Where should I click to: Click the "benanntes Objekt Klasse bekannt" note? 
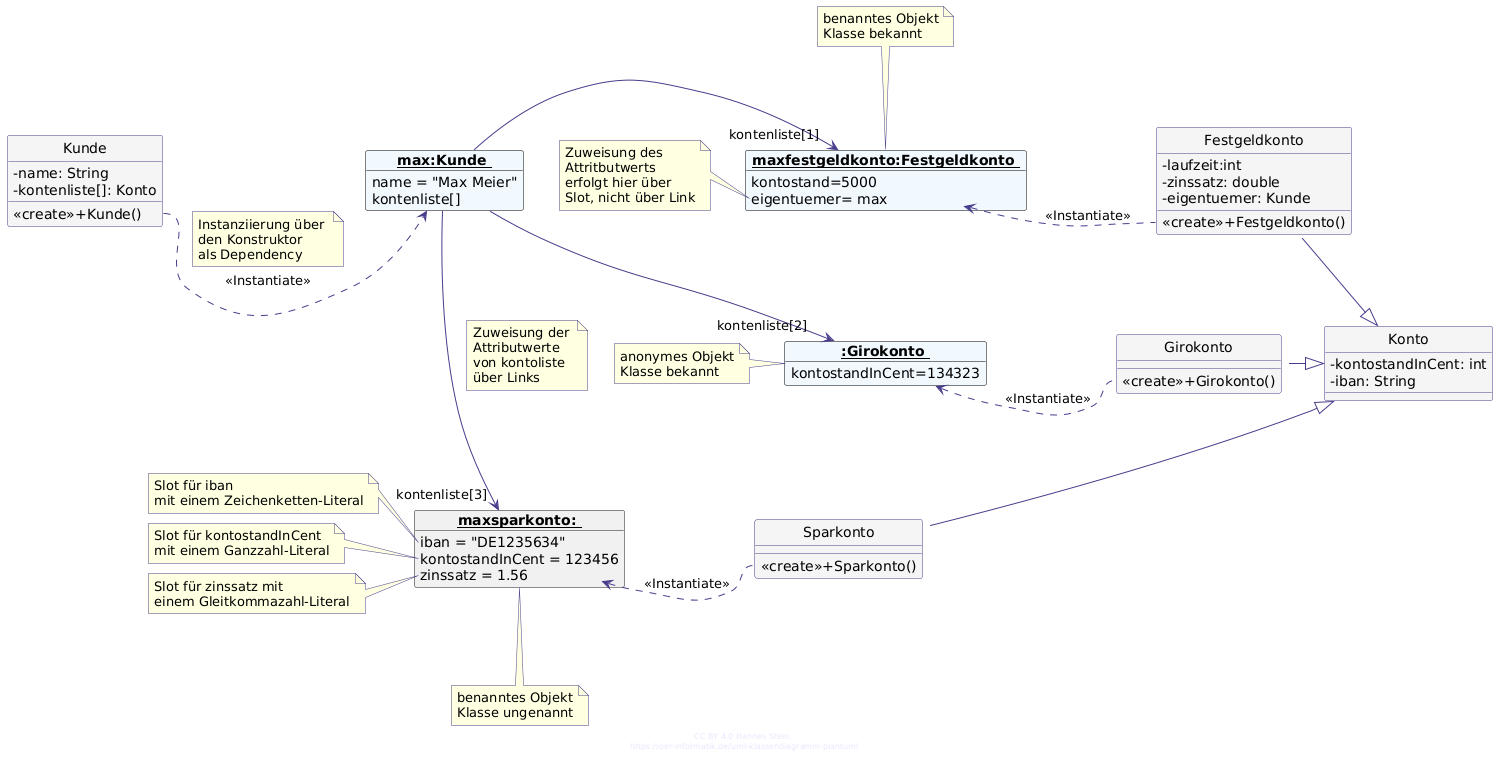885,26
